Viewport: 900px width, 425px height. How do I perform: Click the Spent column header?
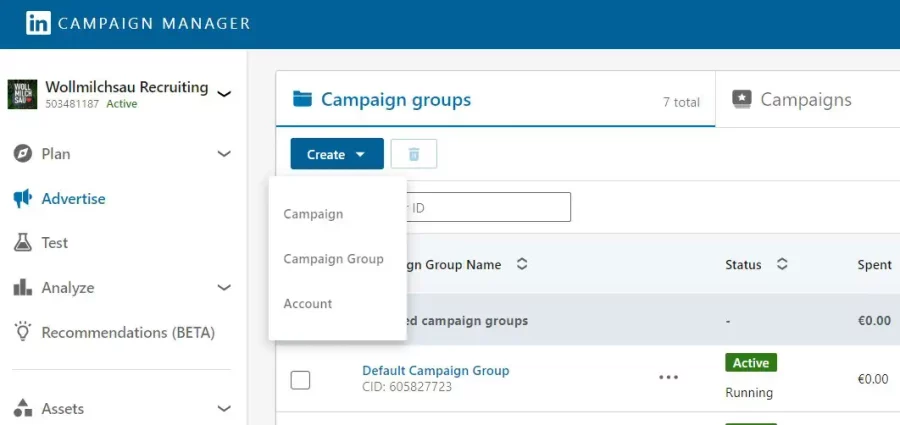[x=874, y=265]
